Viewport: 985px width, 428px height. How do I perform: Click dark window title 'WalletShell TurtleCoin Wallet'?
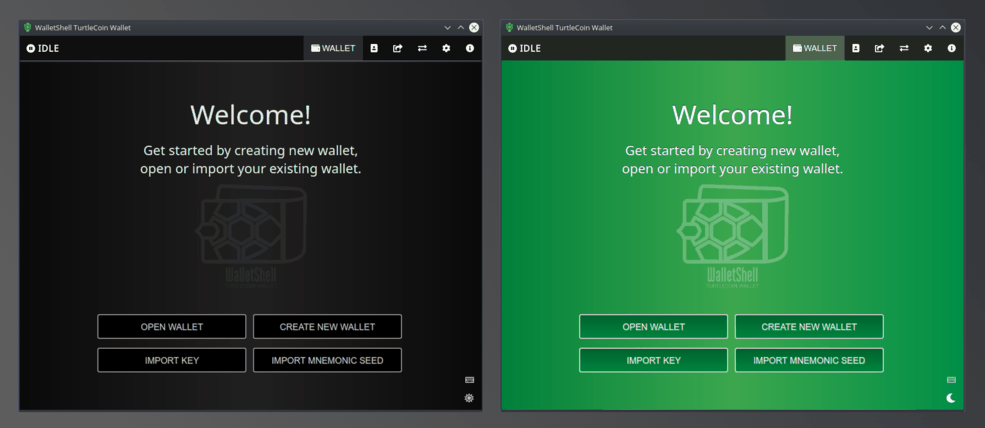[x=84, y=28]
